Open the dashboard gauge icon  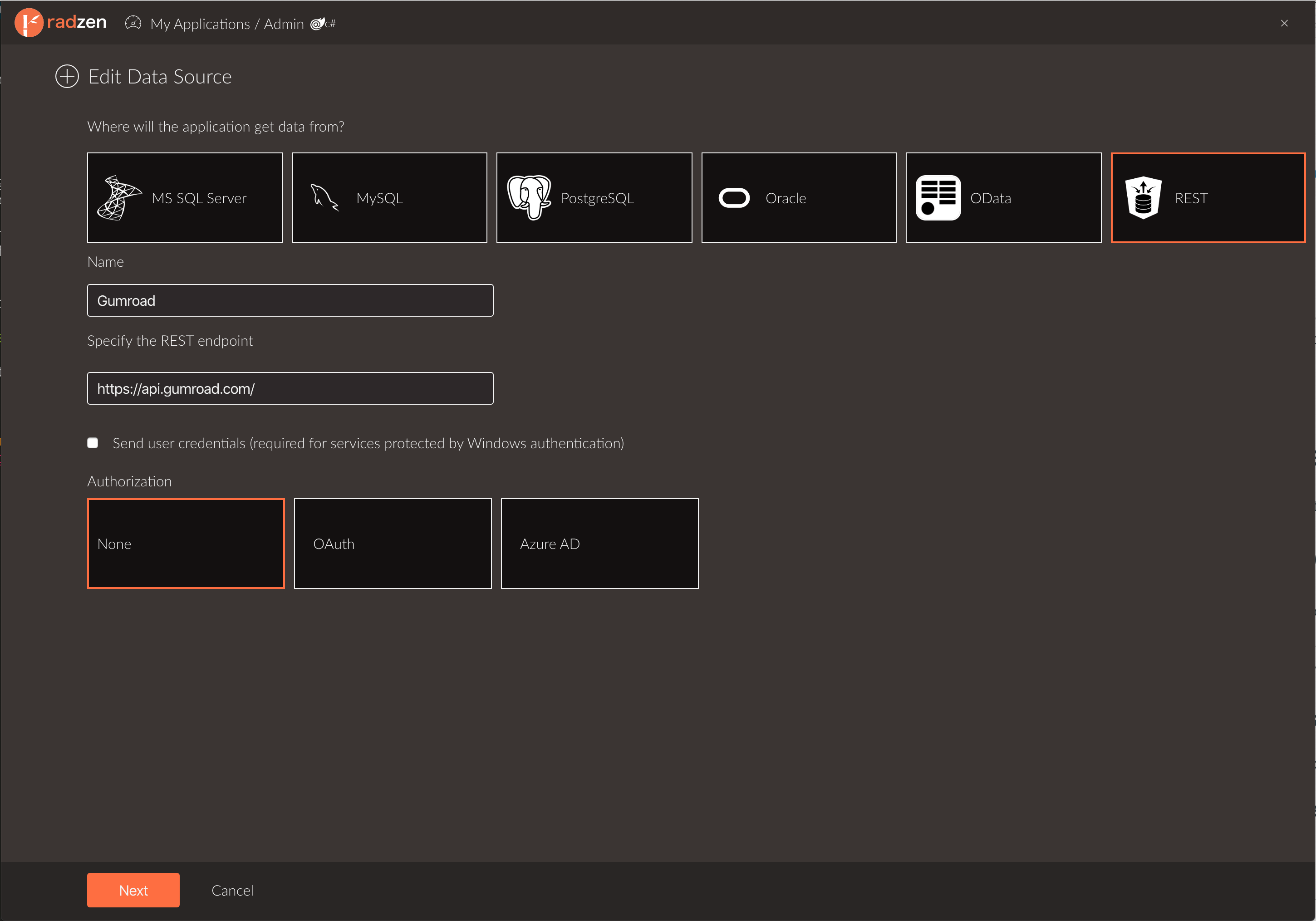point(133,23)
